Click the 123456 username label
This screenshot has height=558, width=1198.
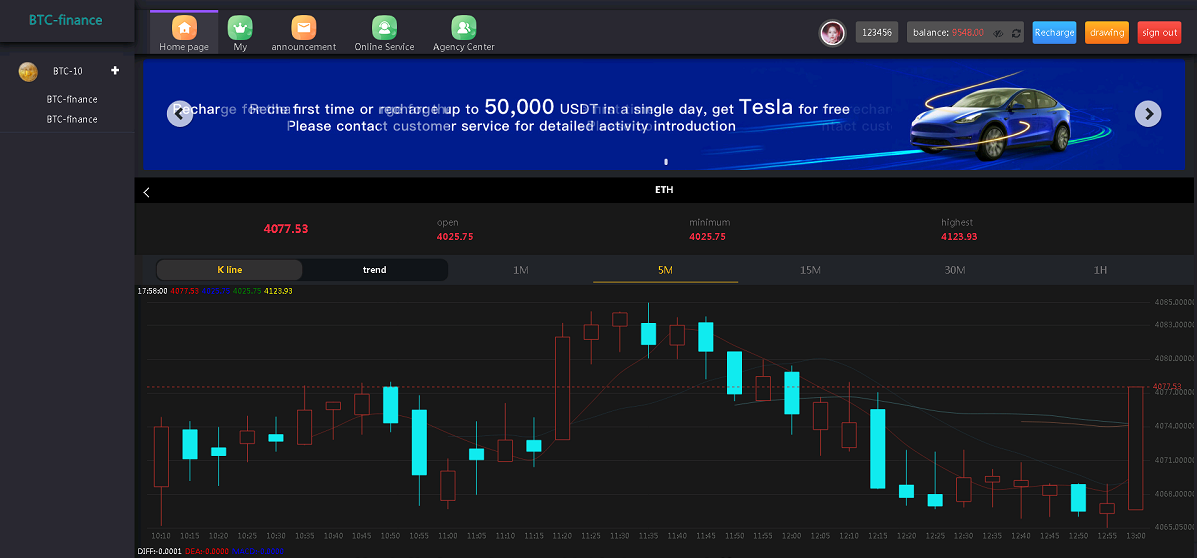(876, 32)
